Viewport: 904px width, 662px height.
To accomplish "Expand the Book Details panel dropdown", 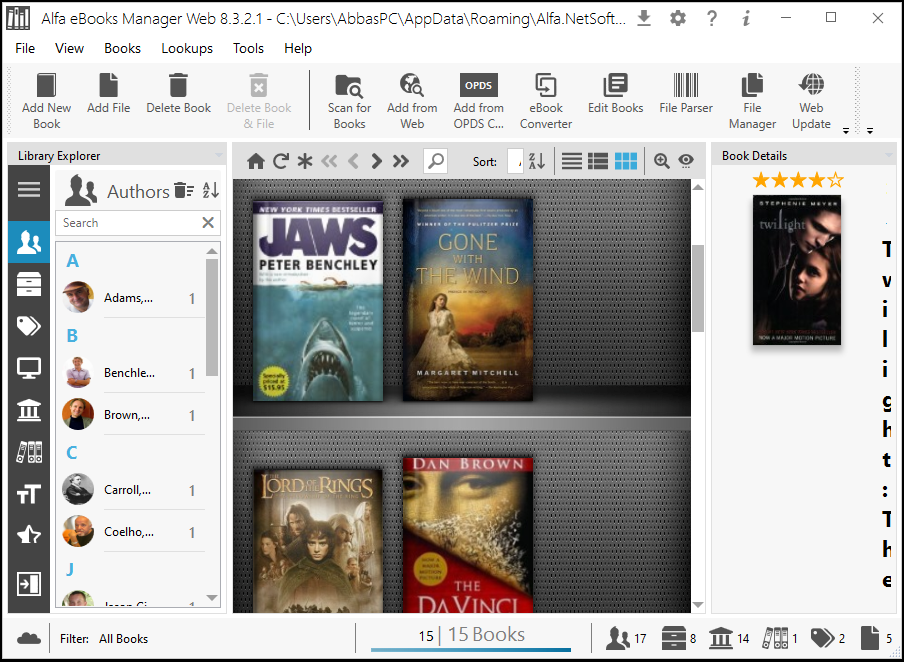I will tap(888, 155).
